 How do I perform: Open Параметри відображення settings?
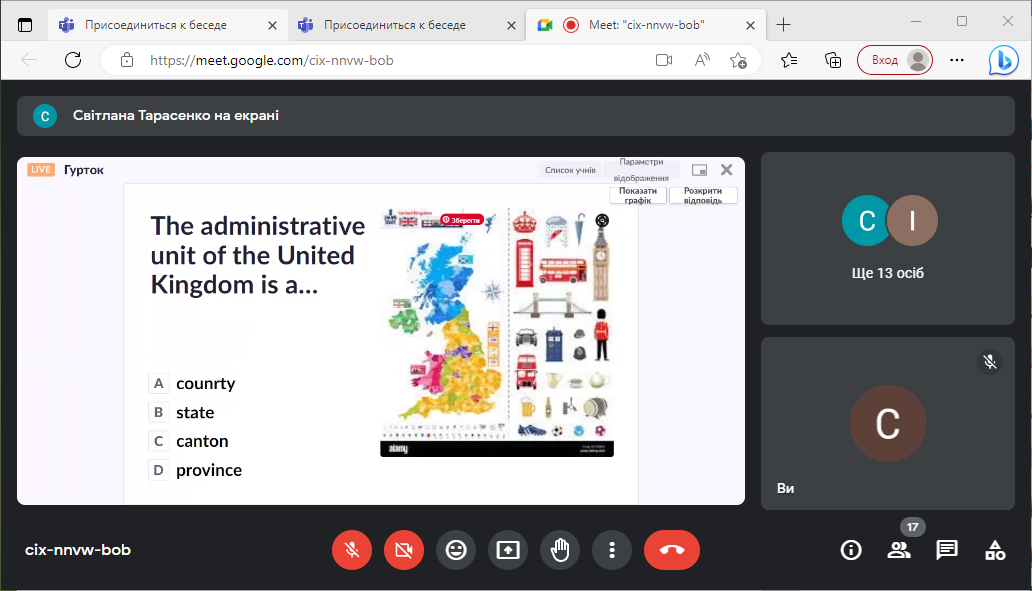(641, 169)
